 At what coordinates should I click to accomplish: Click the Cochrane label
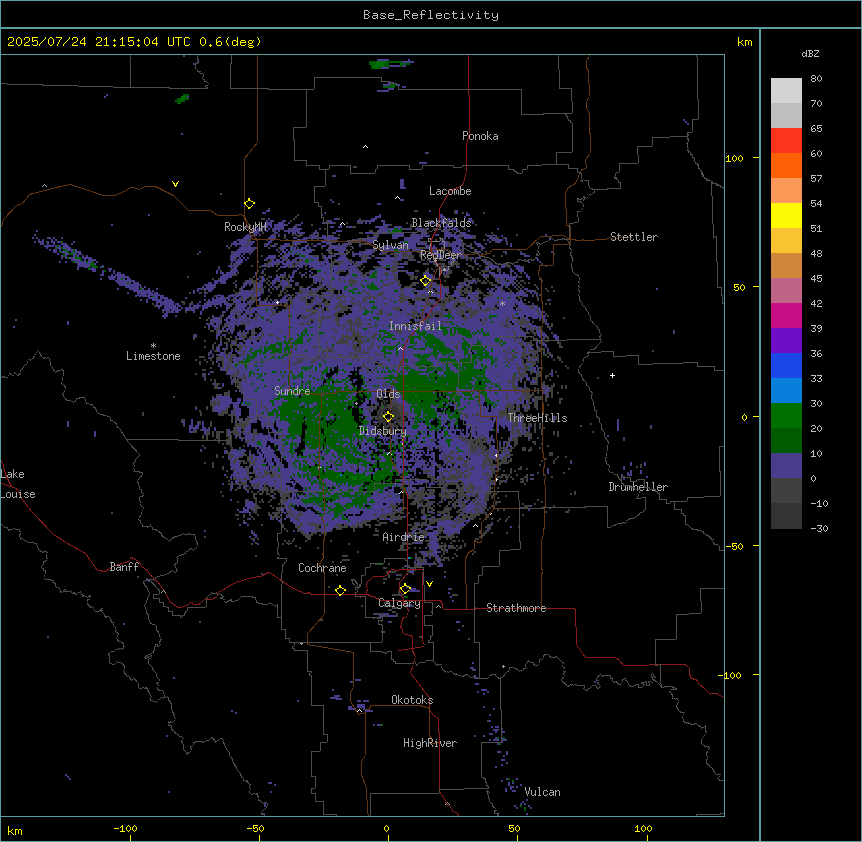(x=322, y=568)
